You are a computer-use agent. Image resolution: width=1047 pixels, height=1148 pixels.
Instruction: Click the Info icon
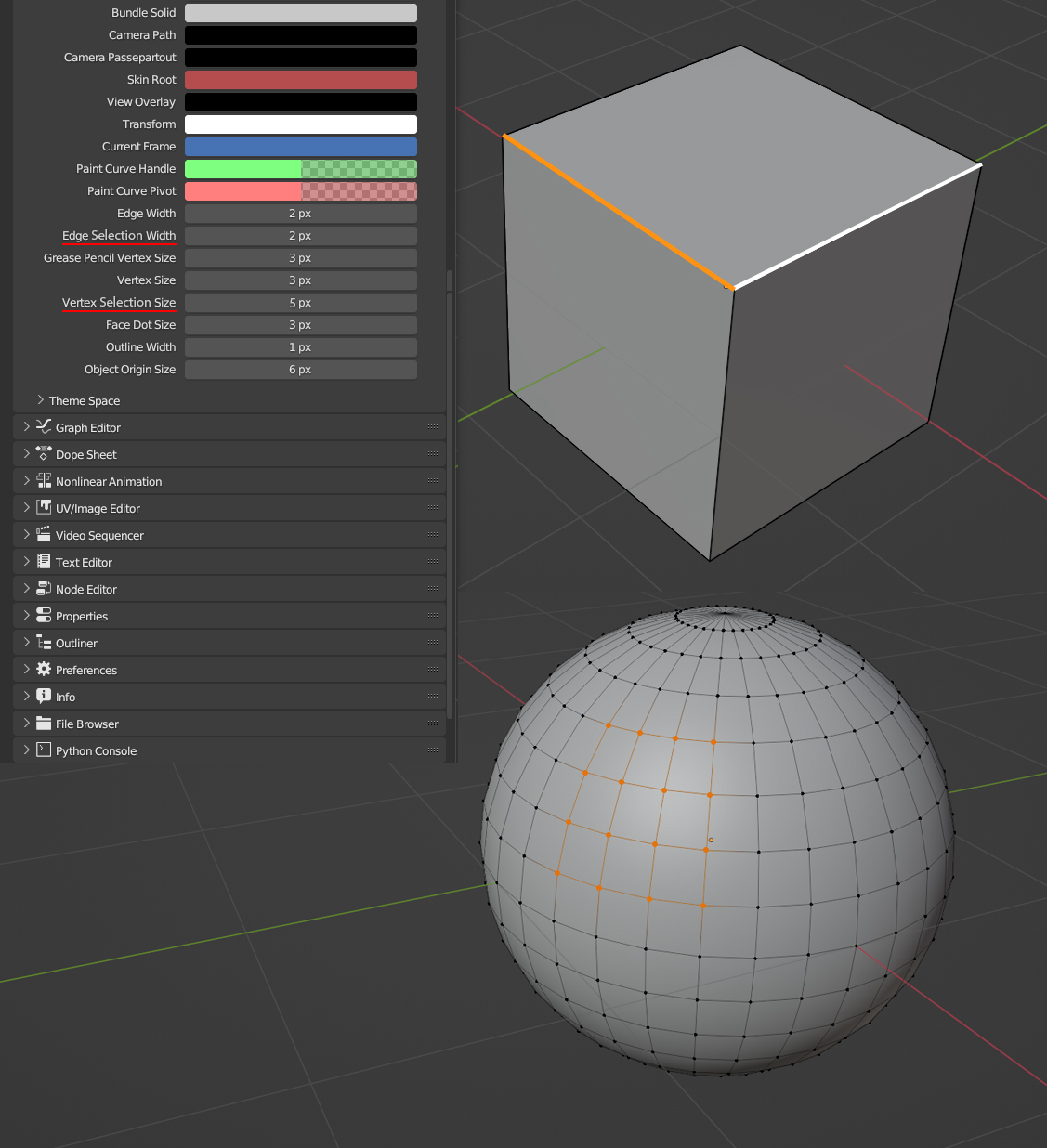[44, 696]
